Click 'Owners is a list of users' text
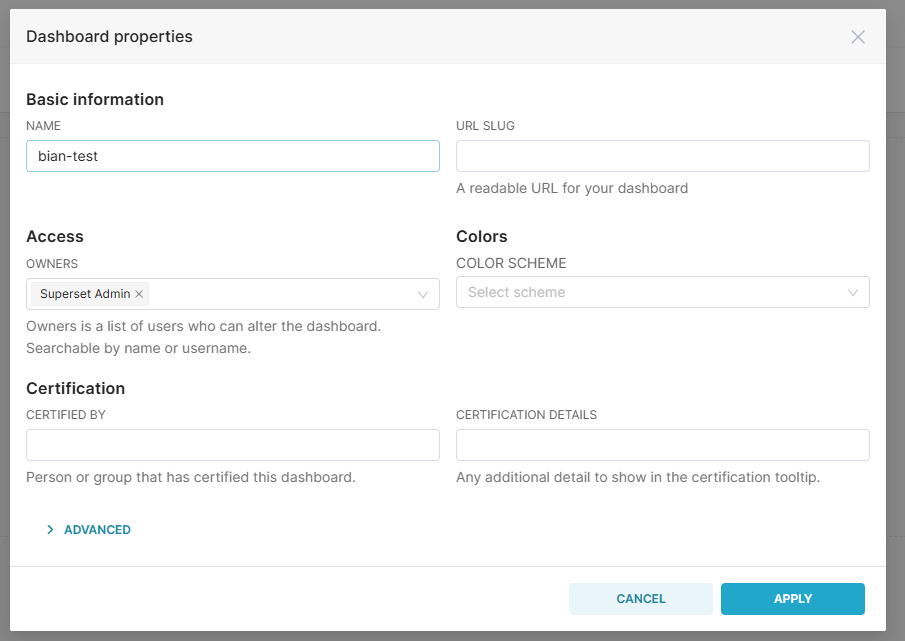The height and width of the screenshot is (641, 905). click(204, 327)
